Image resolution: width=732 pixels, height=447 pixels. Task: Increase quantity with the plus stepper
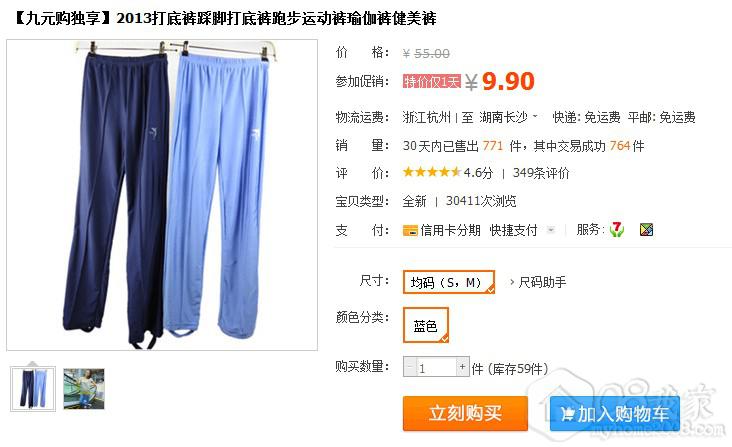[462, 366]
